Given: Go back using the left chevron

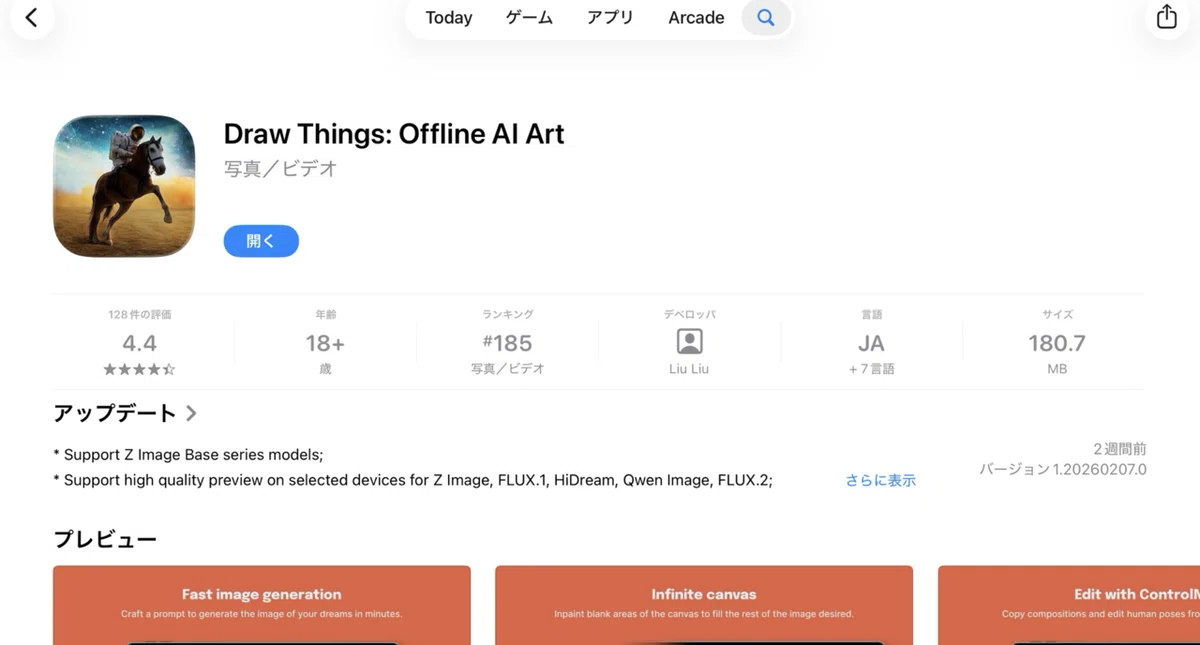Looking at the screenshot, I should (31, 18).
